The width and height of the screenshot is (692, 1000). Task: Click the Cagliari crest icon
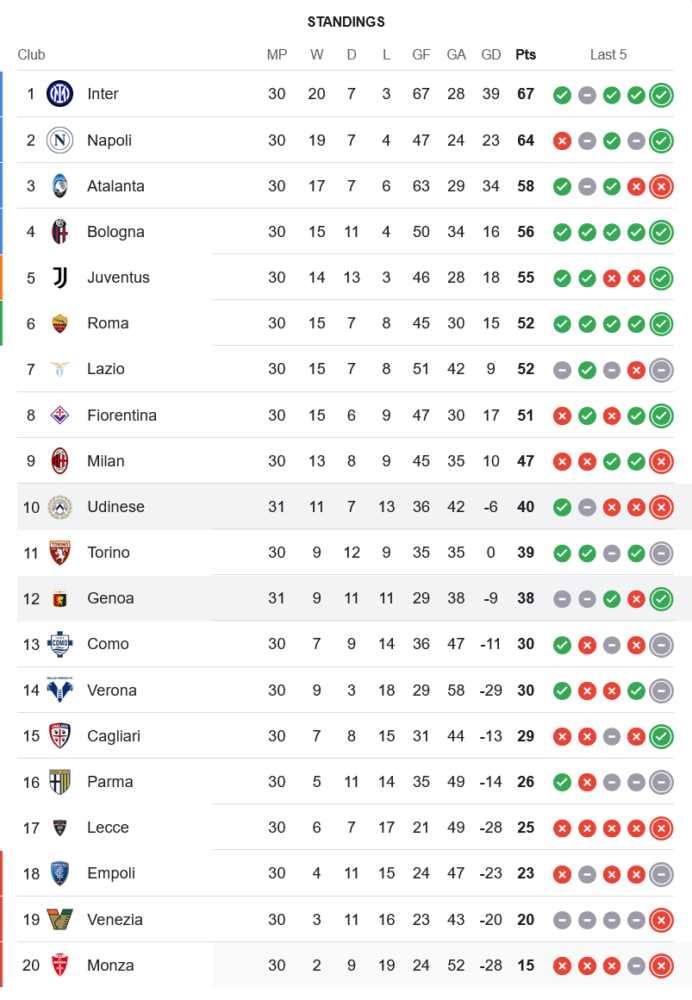[60, 736]
